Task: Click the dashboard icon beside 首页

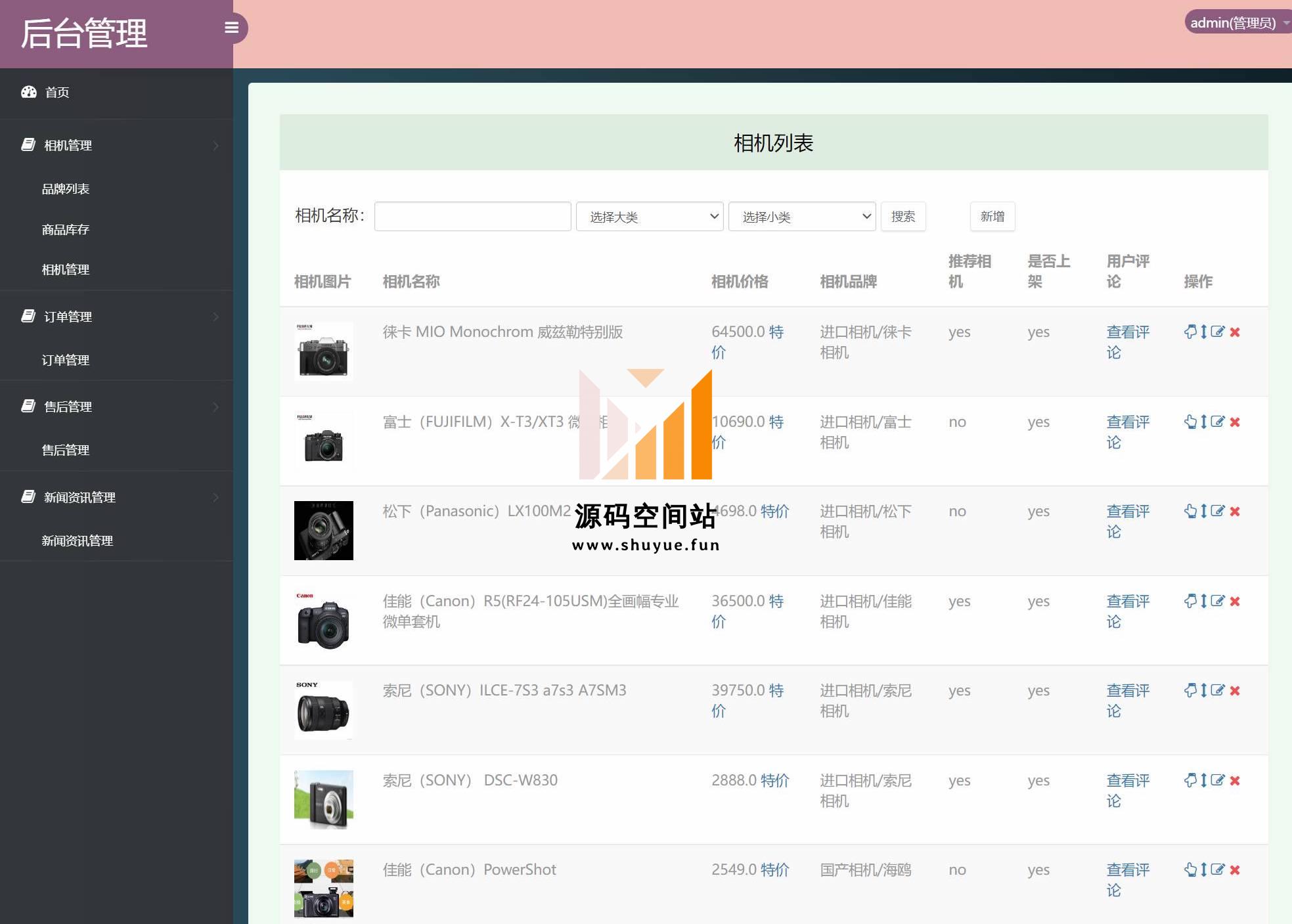Action: (29, 92)
